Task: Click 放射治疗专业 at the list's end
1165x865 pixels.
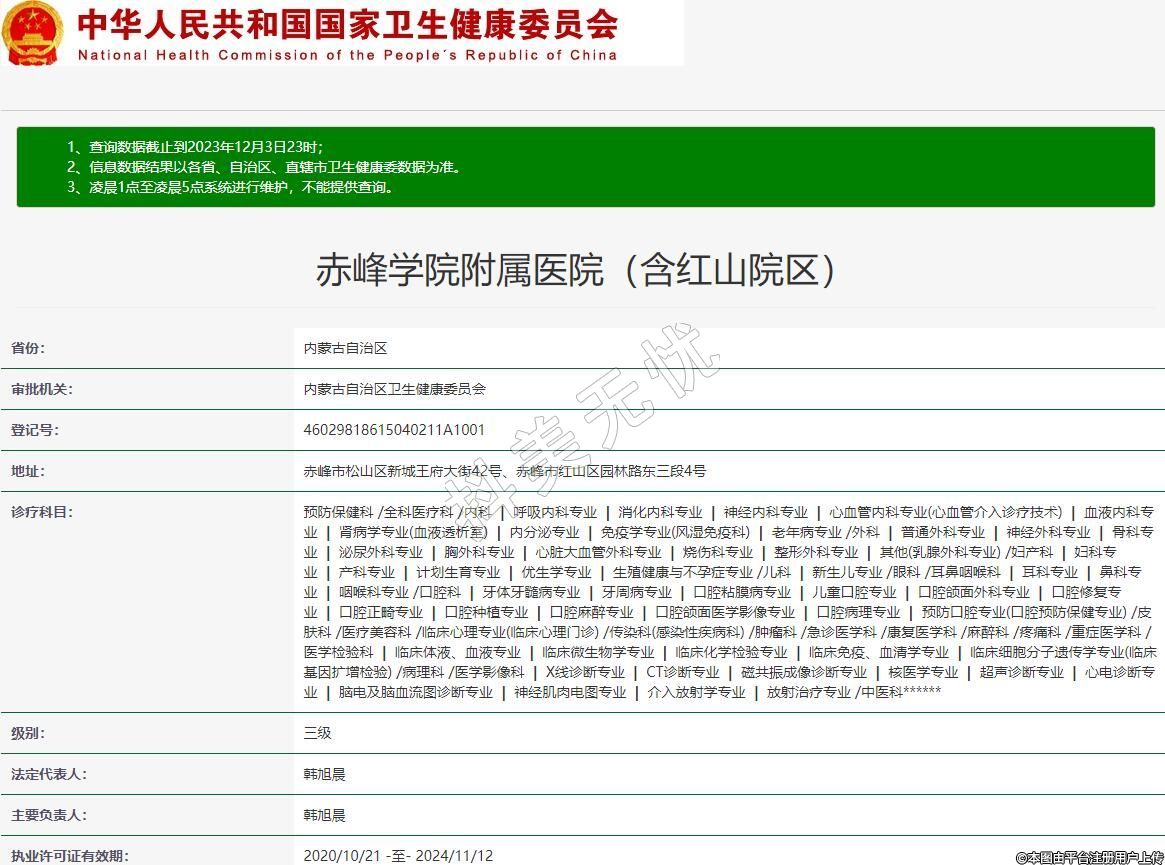Action: pyautogui.click(x=808, y=692)
